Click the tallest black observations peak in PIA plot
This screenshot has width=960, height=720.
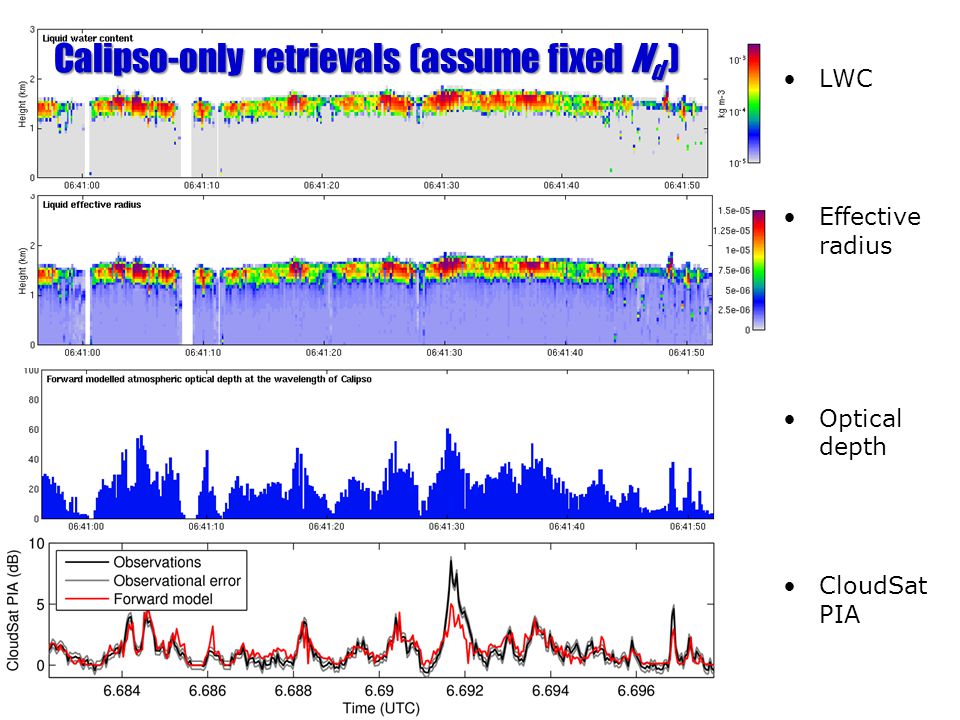[x=451, y=560]
